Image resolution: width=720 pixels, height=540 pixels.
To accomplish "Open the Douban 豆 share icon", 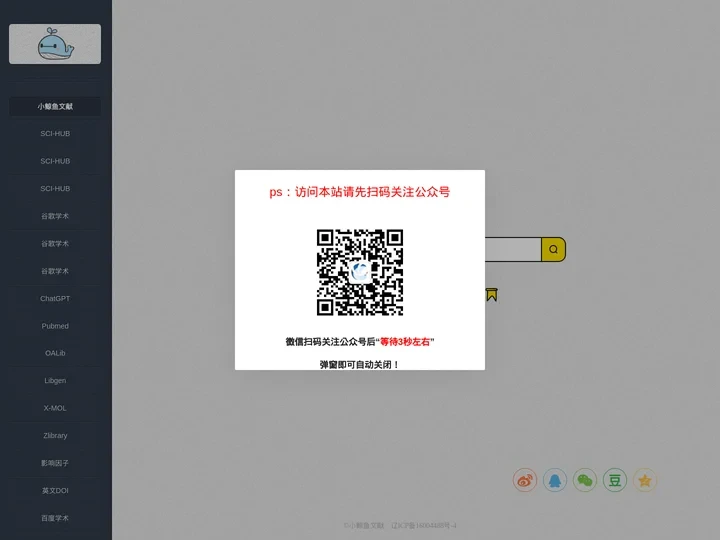I will 615,480.
